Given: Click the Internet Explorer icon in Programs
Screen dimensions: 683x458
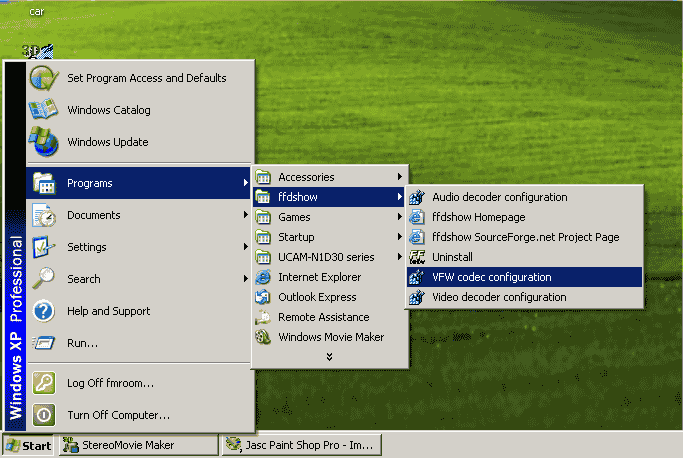Looking at the screenshot, I should coord(263,277).
